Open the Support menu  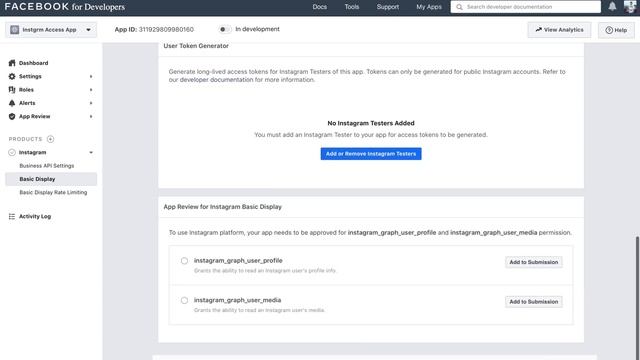tap(388, 7)
